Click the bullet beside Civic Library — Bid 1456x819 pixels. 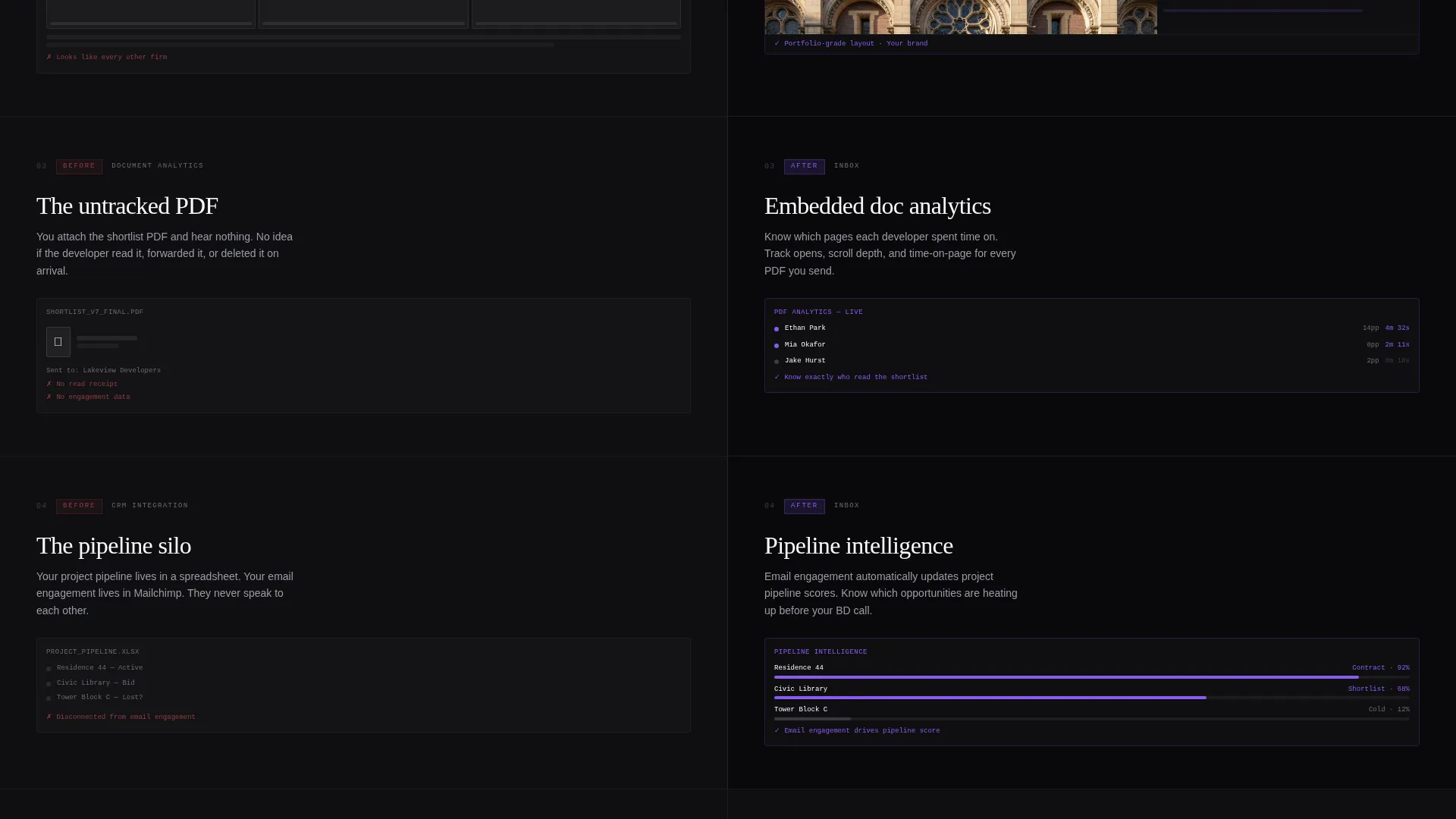[49, 684]
